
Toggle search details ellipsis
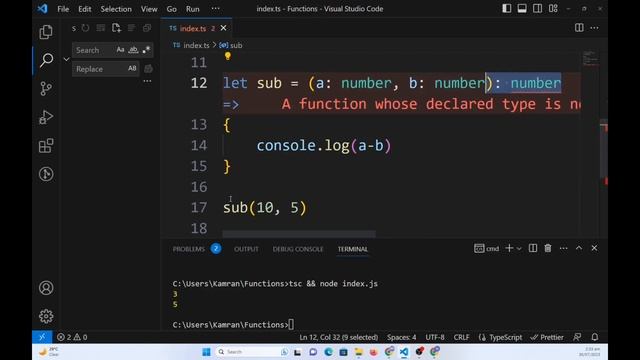[147, 81]
